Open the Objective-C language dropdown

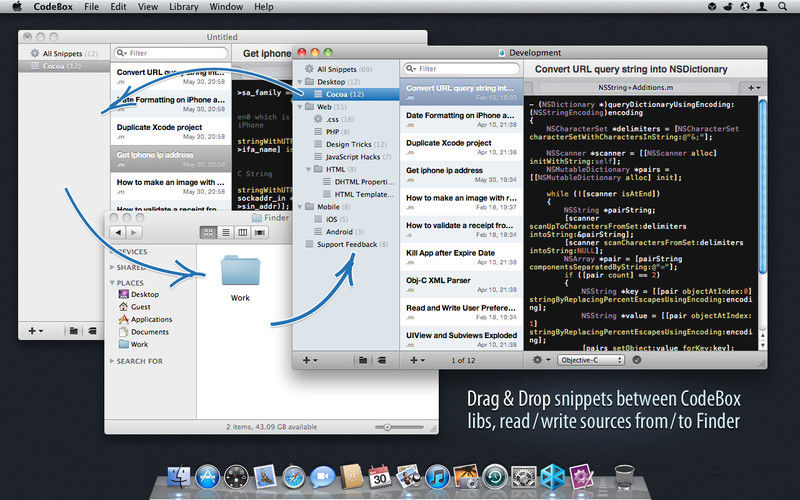pyautogui.click(x=590, y=360)
